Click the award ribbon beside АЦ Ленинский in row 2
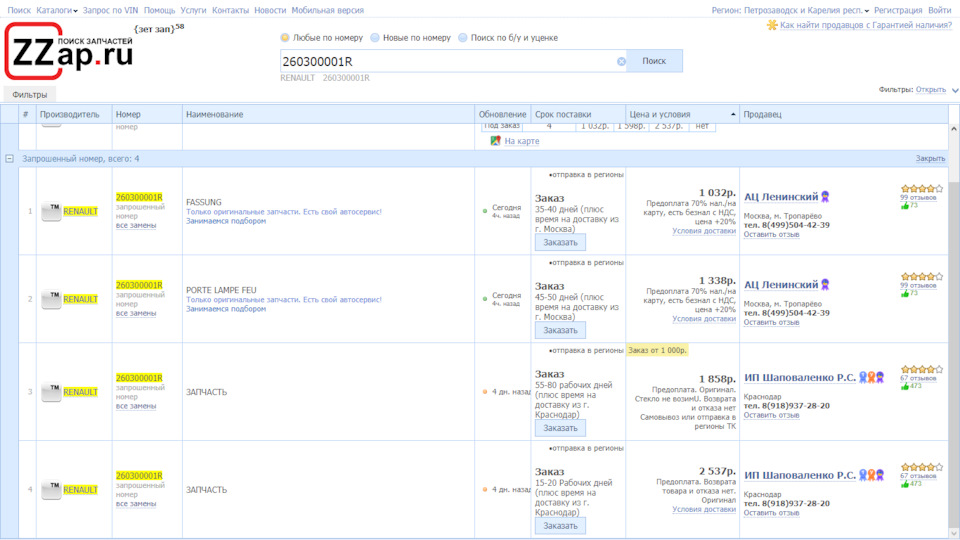 825,285
